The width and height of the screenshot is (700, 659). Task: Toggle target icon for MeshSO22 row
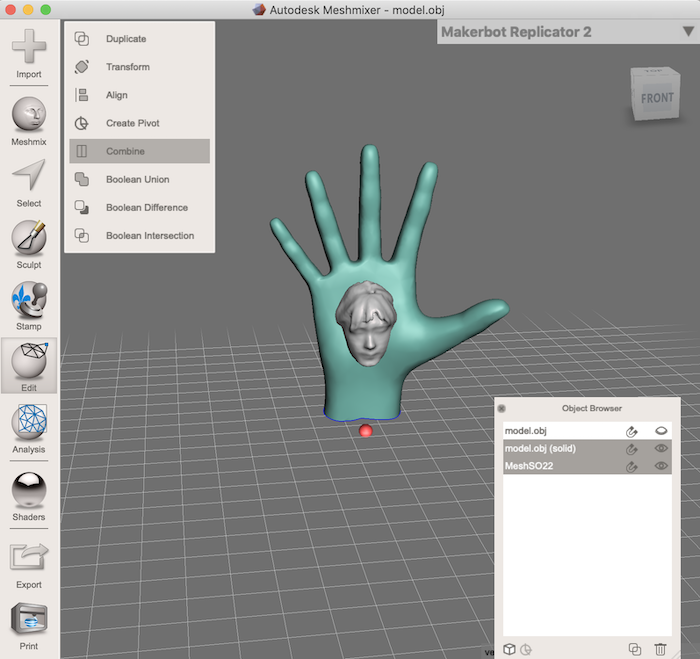coord(632,467)
